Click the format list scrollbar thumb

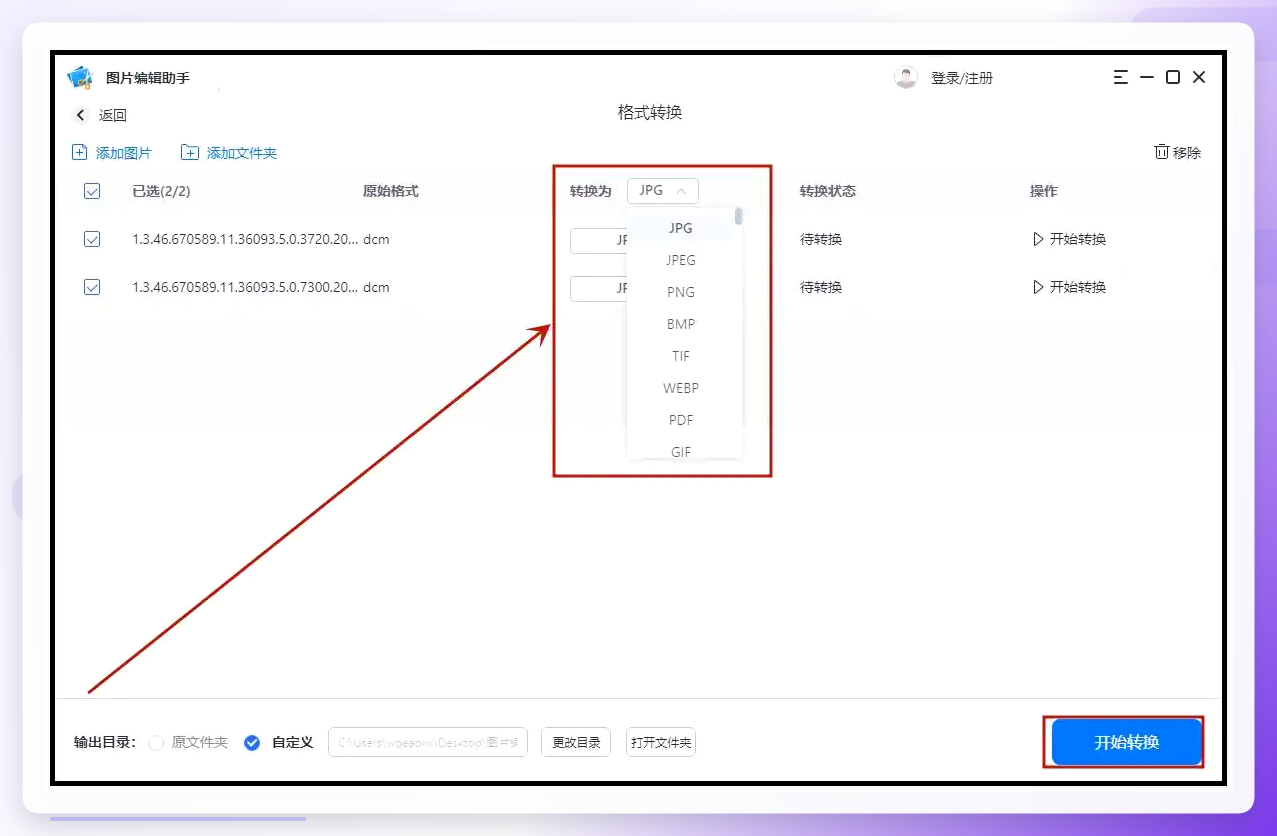(x=739, y=216)
